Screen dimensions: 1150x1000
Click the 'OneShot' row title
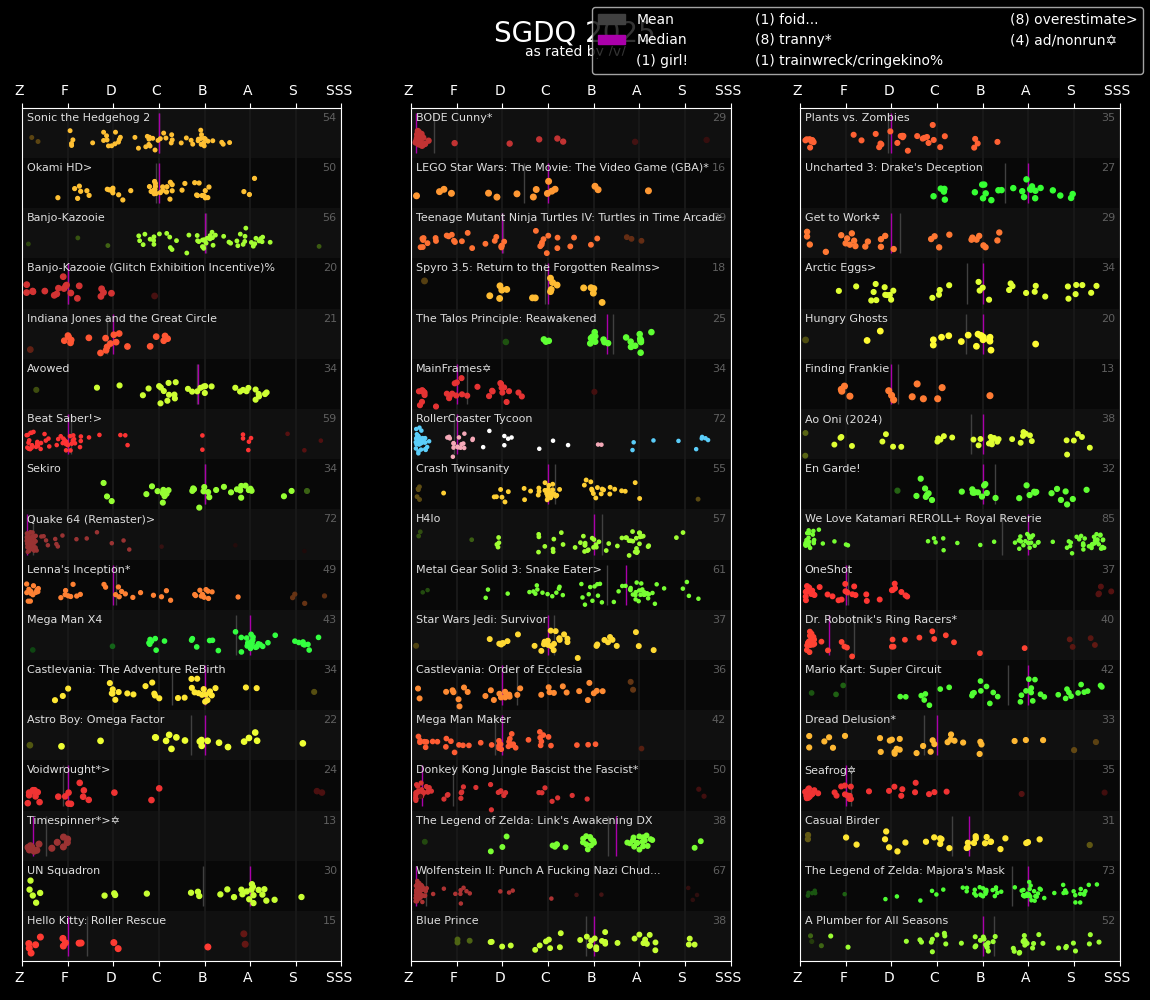828,569
